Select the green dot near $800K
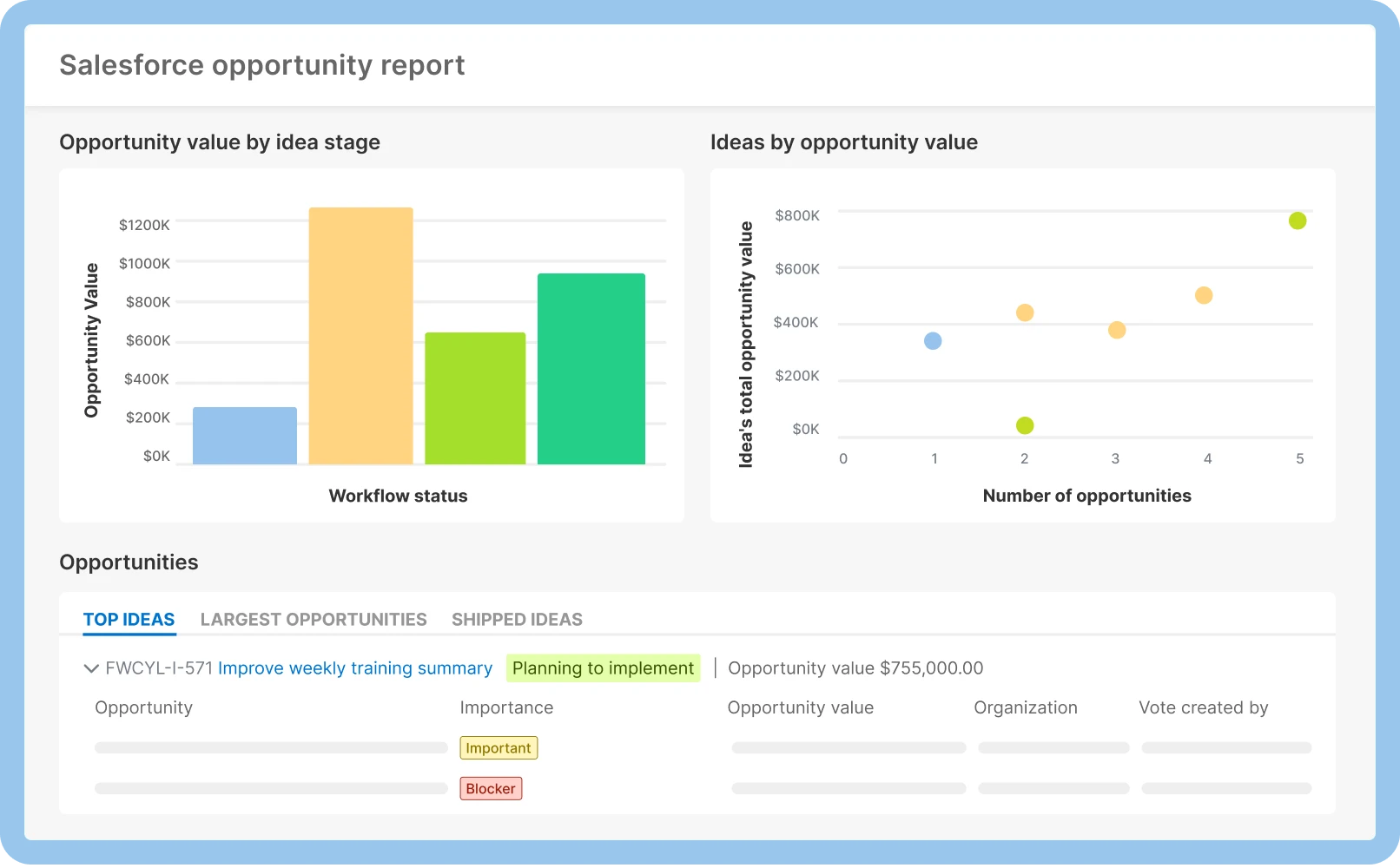The width and height of the screenshot is (1400, 868). [1298, 220]
